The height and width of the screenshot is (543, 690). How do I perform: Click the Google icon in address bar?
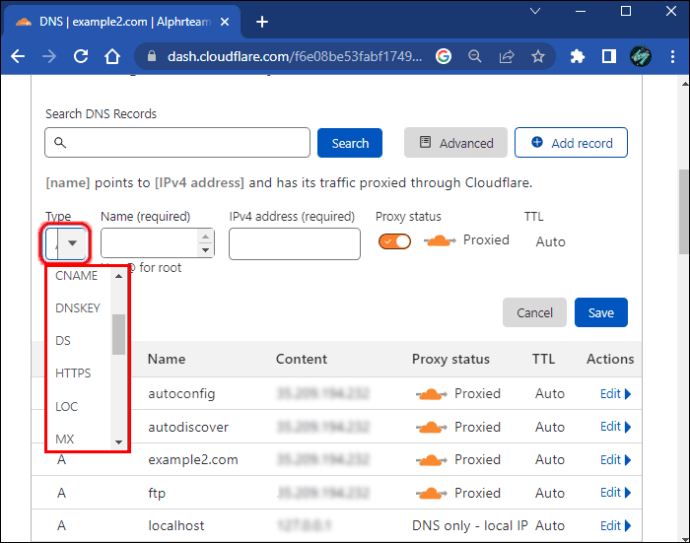coord(444,56)
